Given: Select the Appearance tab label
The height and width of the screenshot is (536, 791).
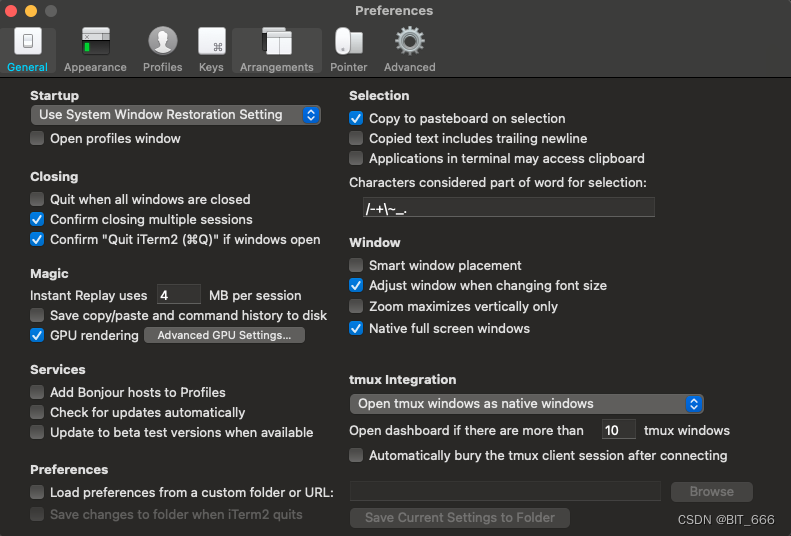Looking at the screenshot, I should [x=95, y=67].
